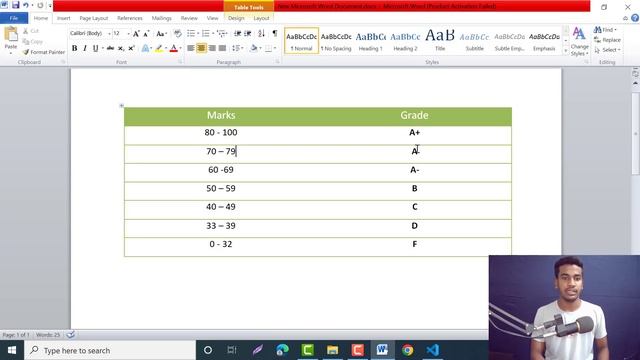The height and width of the screenshot is (360, 640).
Task: Toggle Align Text Left
Action: pyautogui.click(x=191, y=48)
